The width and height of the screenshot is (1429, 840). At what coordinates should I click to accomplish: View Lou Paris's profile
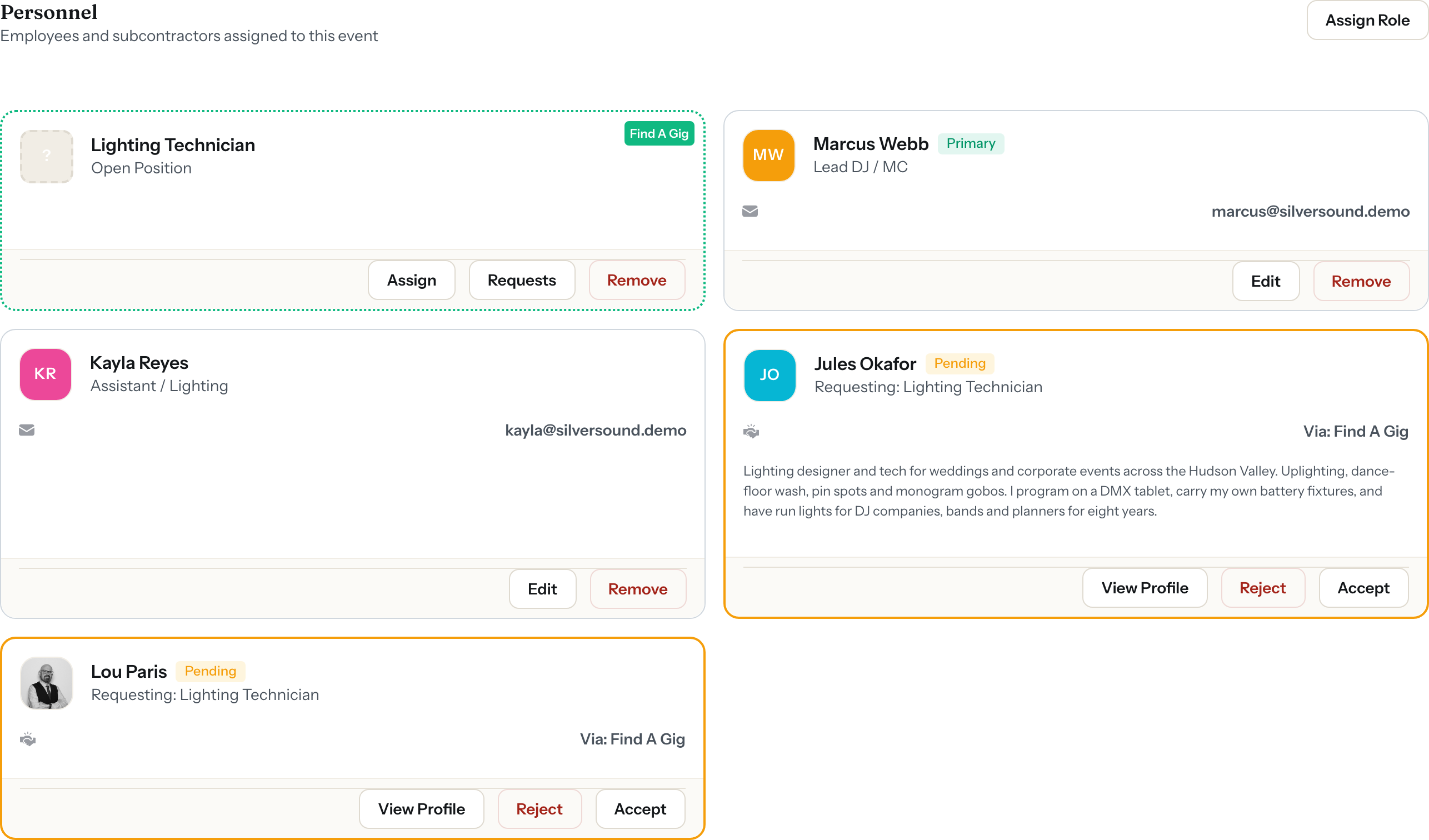pyautogui.click(x=421, y=809)
